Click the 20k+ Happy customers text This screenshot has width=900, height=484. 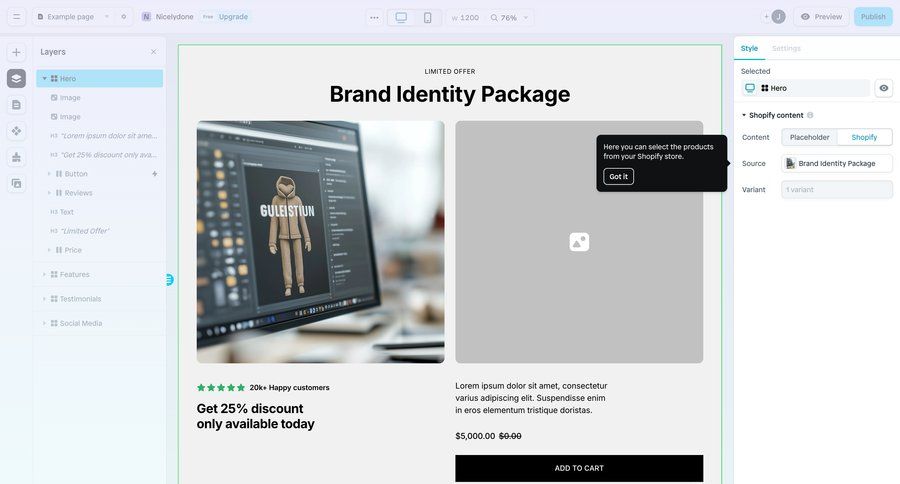pyautogui.click(x=289, y=388)
